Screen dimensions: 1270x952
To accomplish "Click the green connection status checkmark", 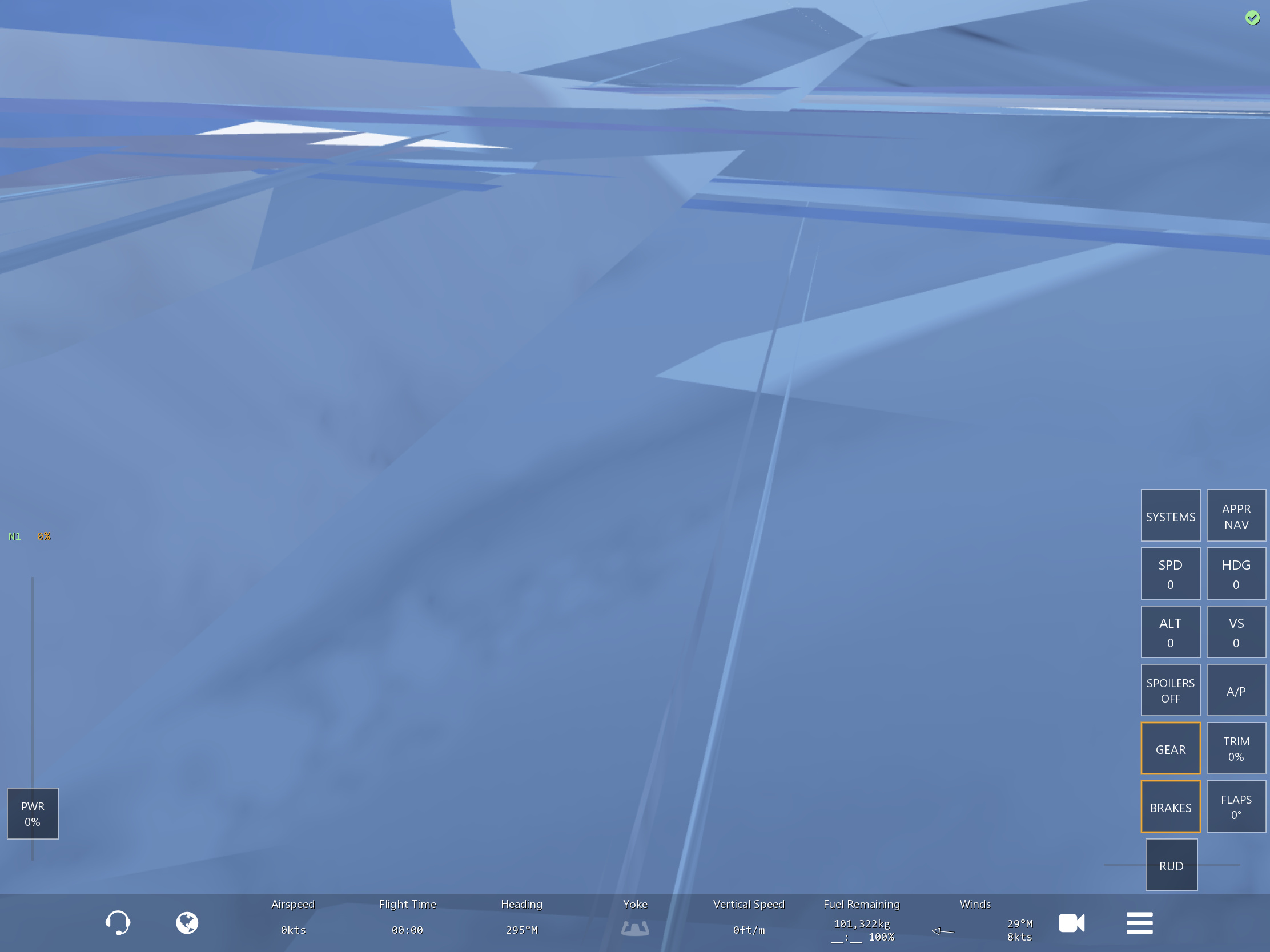I will point(1252,18).
